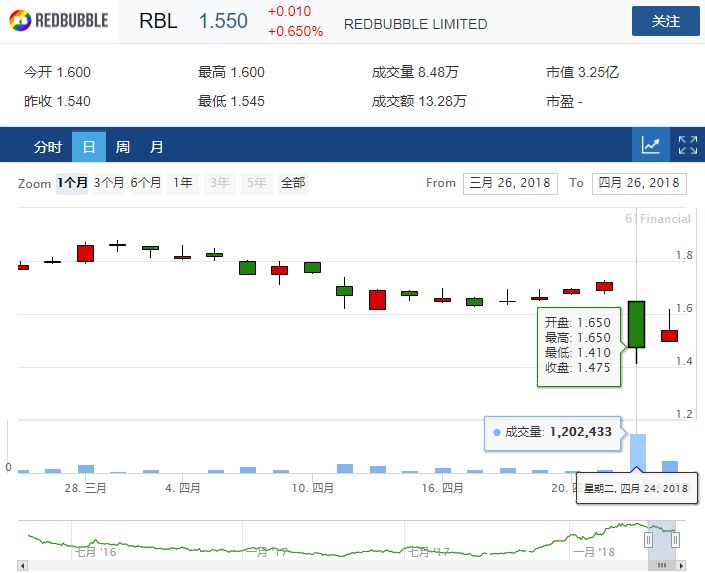Image resolution: width=705 pixels, height=573 pixels.
Task: Click the 关注 follow button
Action: [665, 21]
